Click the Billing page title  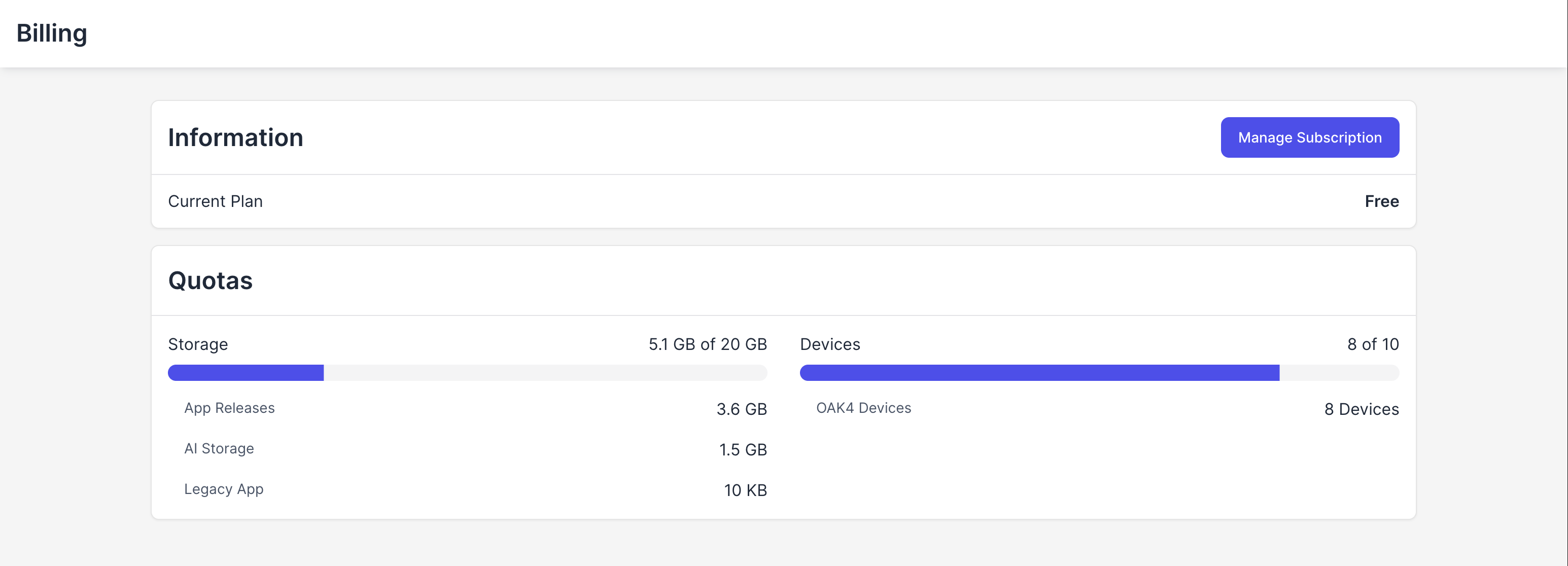[52, 33]
